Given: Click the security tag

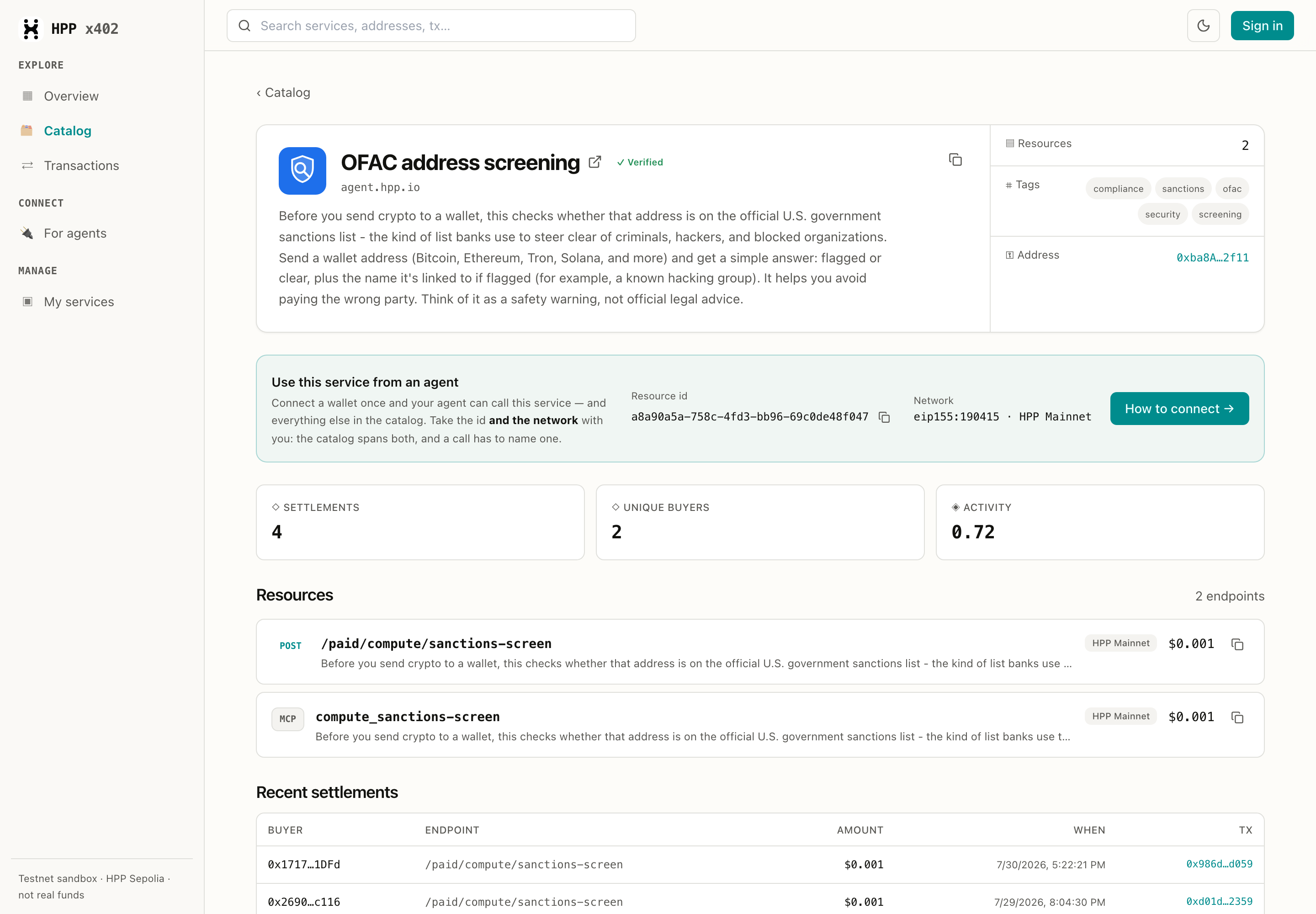Looking at the screenshot, I should [1162, 214].
